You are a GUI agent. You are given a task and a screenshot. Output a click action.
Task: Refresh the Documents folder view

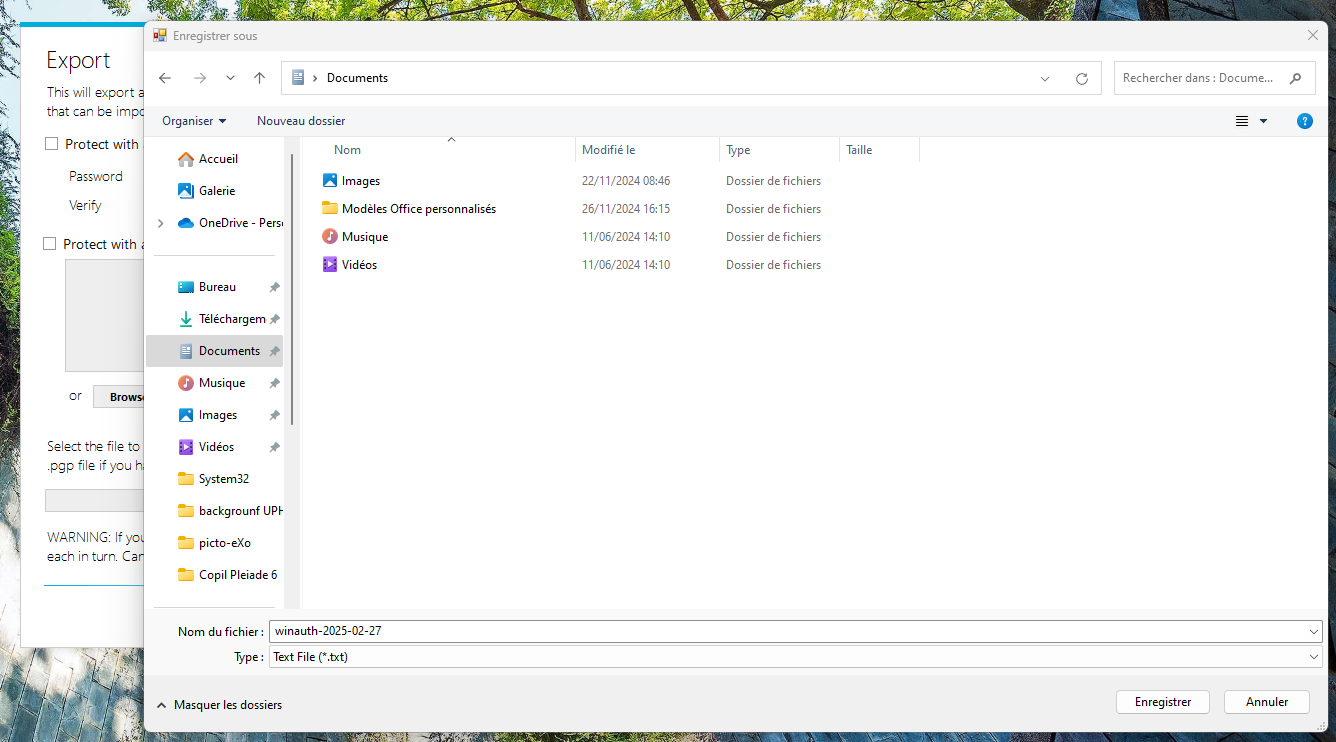(1081, 78)
